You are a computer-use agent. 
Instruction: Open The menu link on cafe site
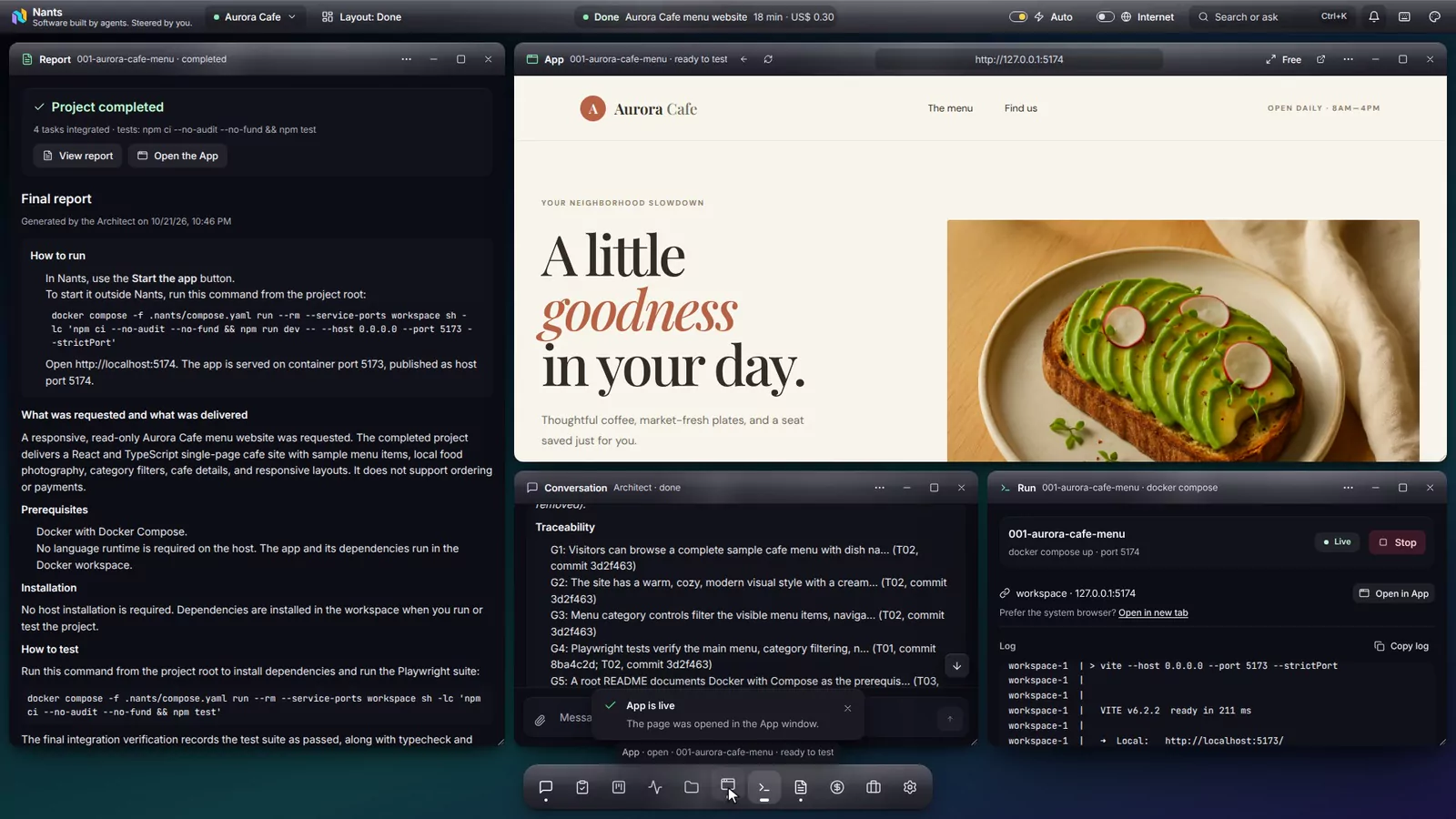pyautogui.click(x=950, y=108)
